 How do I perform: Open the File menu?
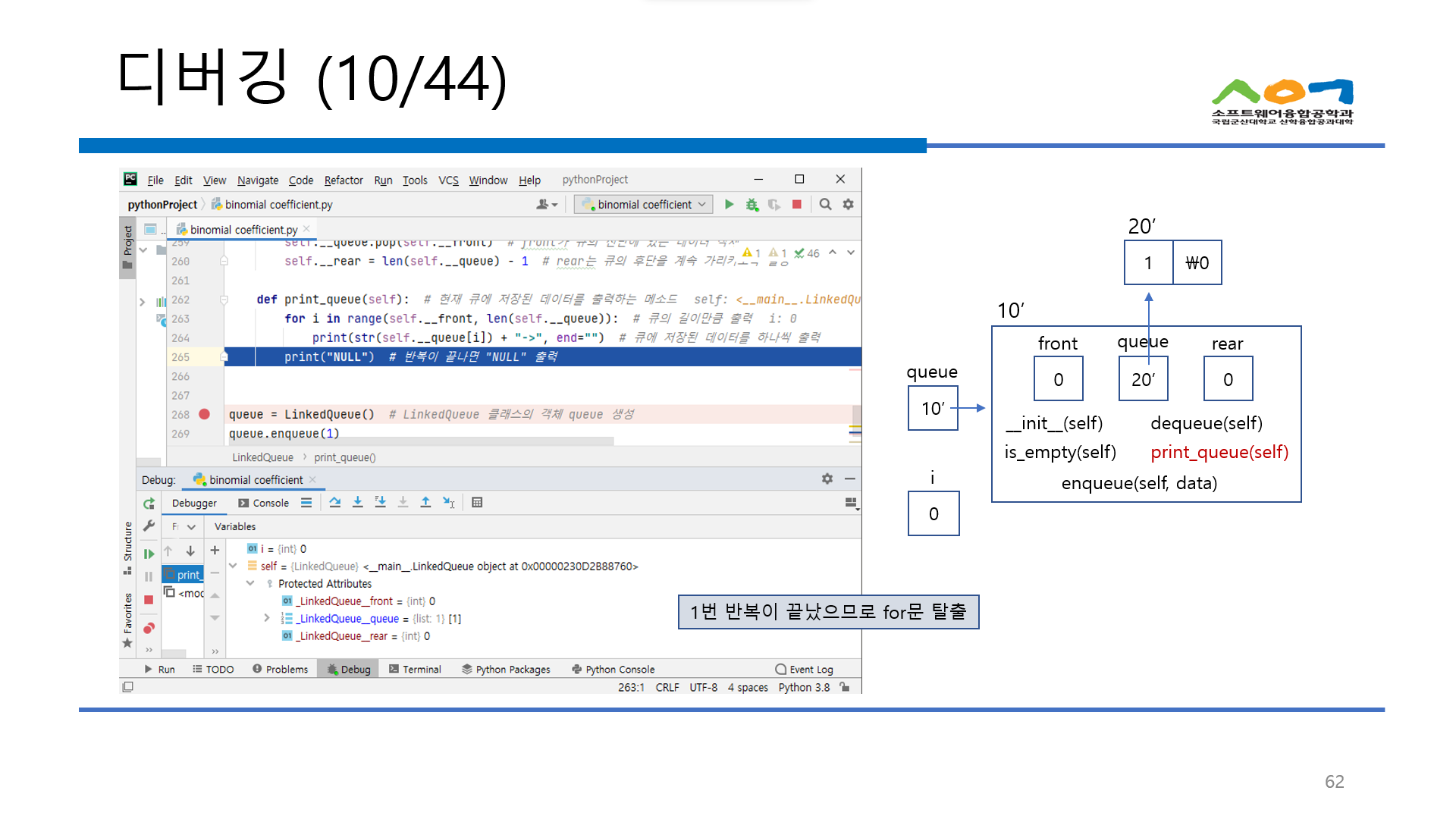155,180
